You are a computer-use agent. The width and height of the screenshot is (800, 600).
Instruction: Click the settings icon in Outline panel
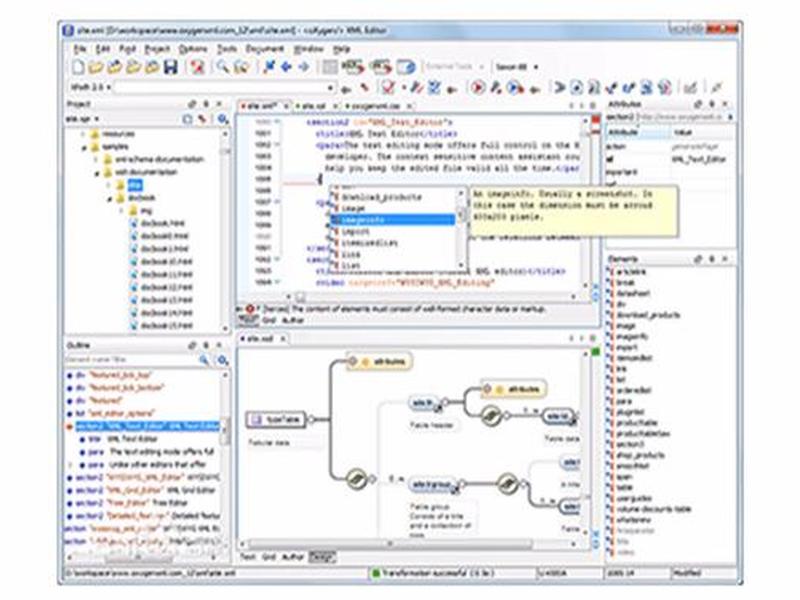tap(223, 360)
